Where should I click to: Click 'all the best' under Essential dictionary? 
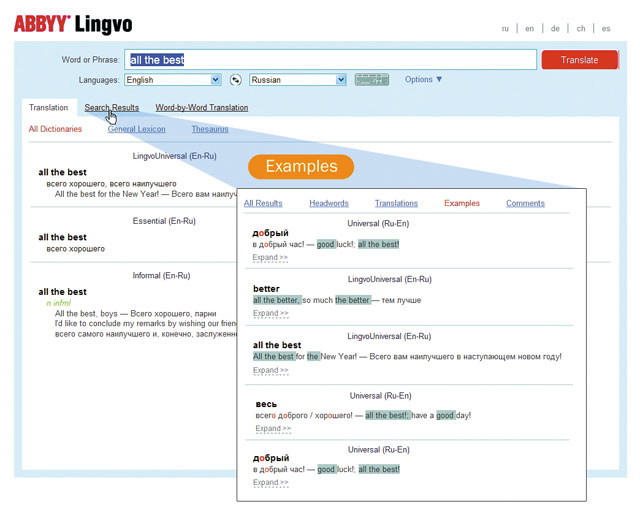coord(62,237)
